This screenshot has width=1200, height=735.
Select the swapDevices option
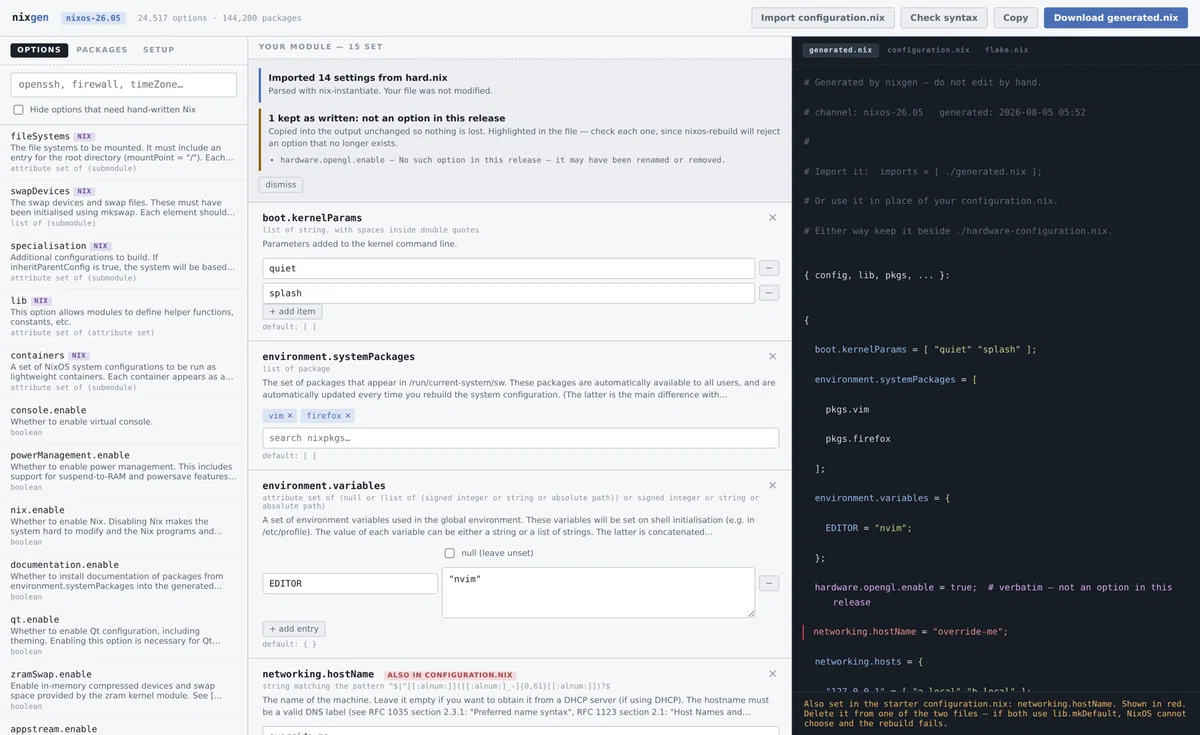124,207
